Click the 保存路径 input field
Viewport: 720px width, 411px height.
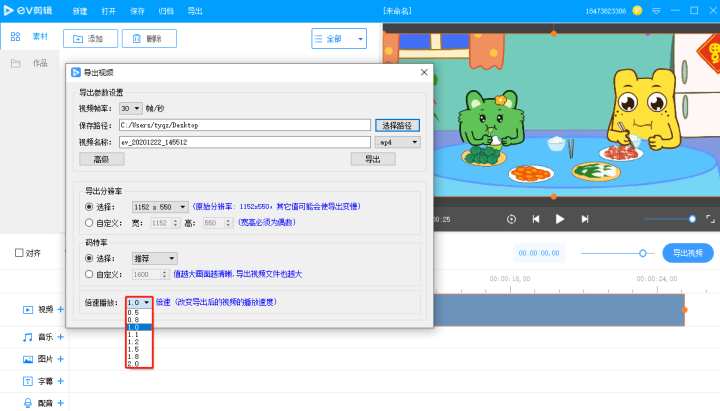(245, 125)
